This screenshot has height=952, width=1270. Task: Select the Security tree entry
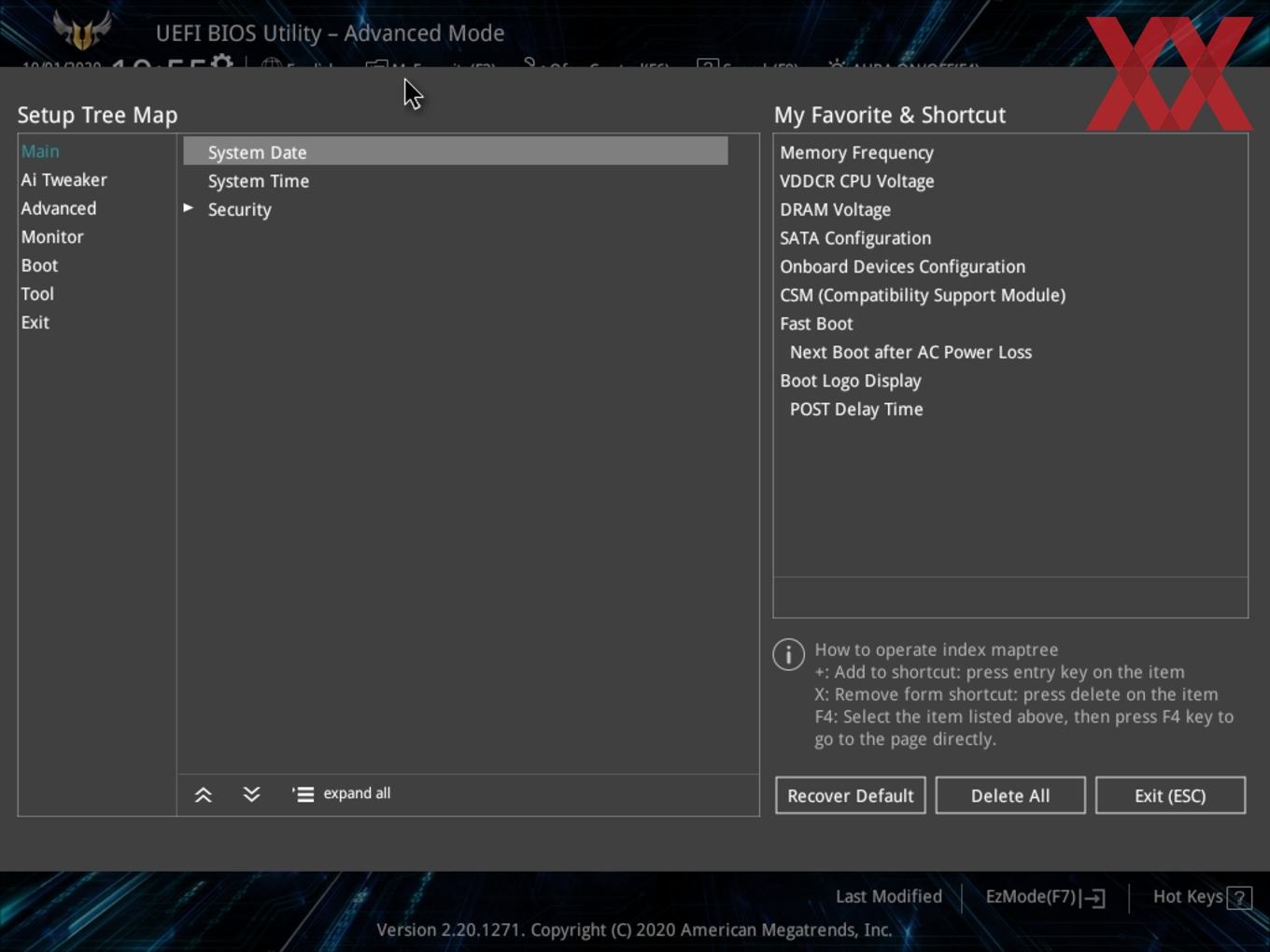(x=239, y=210)
